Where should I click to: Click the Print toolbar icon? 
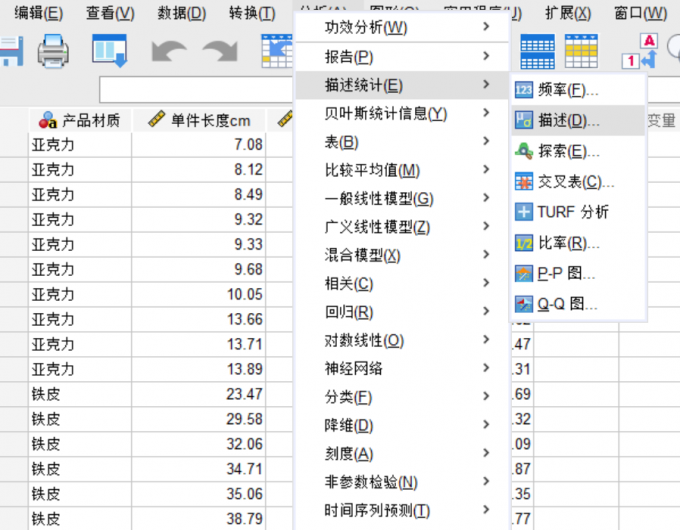coord(53,51)
